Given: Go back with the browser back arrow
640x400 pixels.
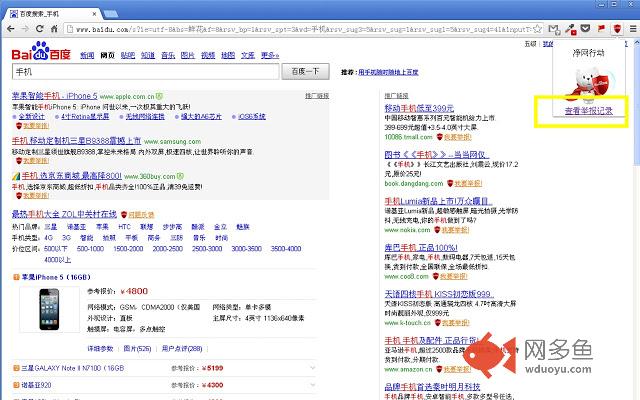Looking at the screenshot, I should coord(11,29).
